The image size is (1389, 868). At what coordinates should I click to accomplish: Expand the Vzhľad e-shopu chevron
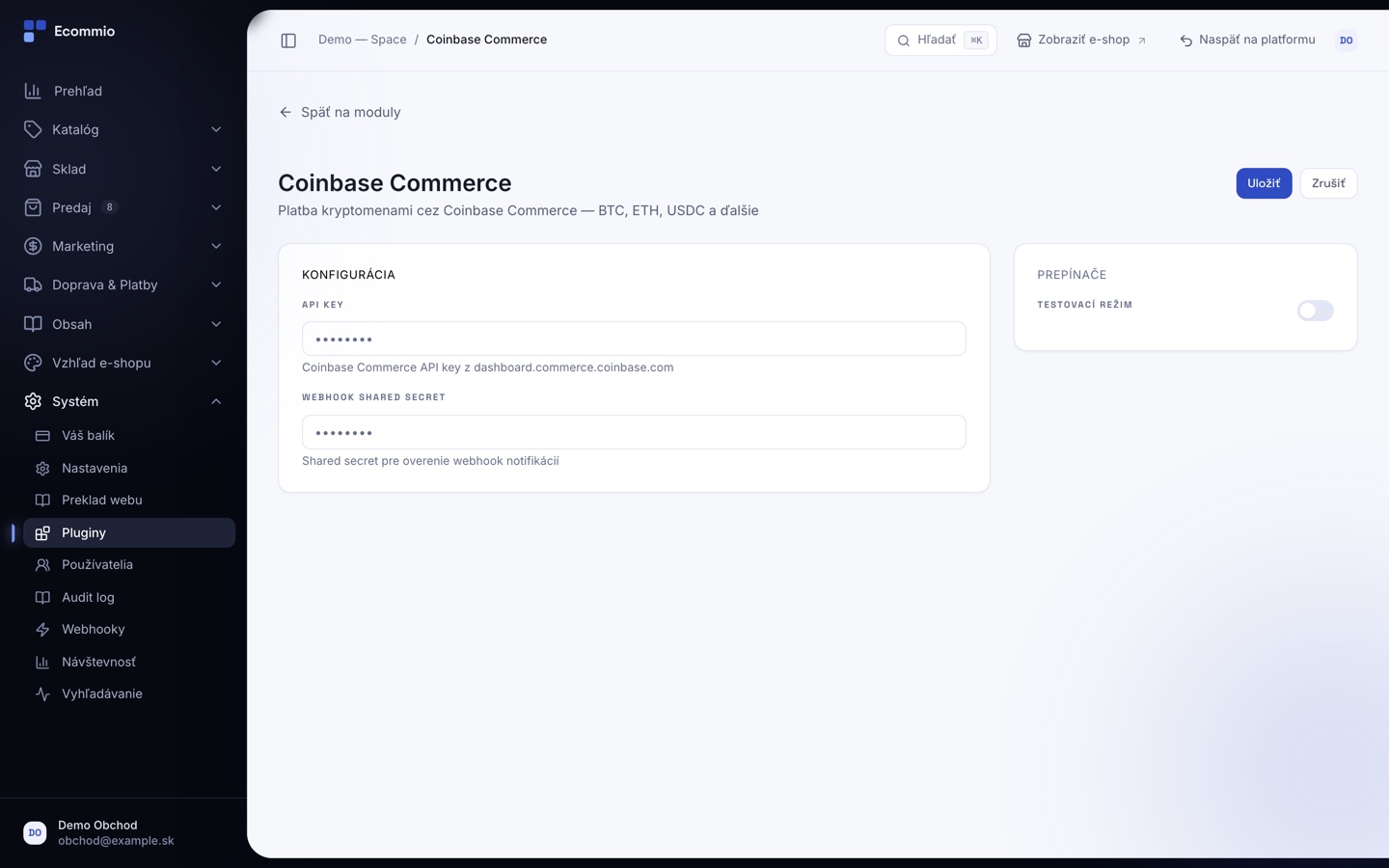point(216,363)
